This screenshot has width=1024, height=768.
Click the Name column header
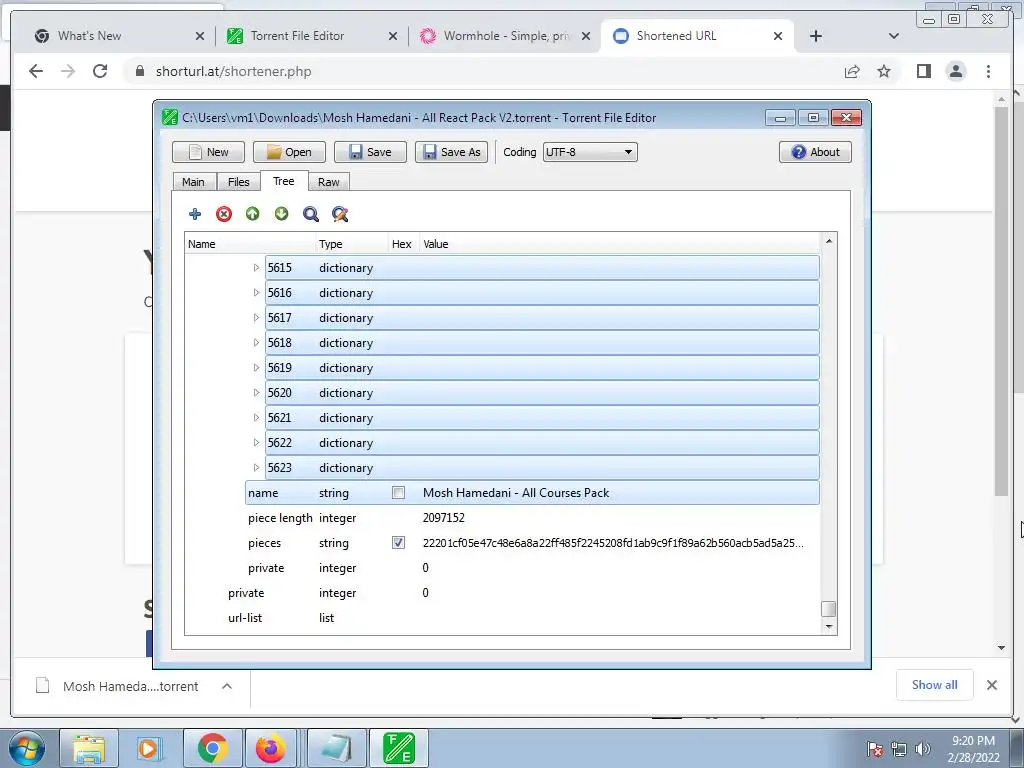tap(250, 244)
